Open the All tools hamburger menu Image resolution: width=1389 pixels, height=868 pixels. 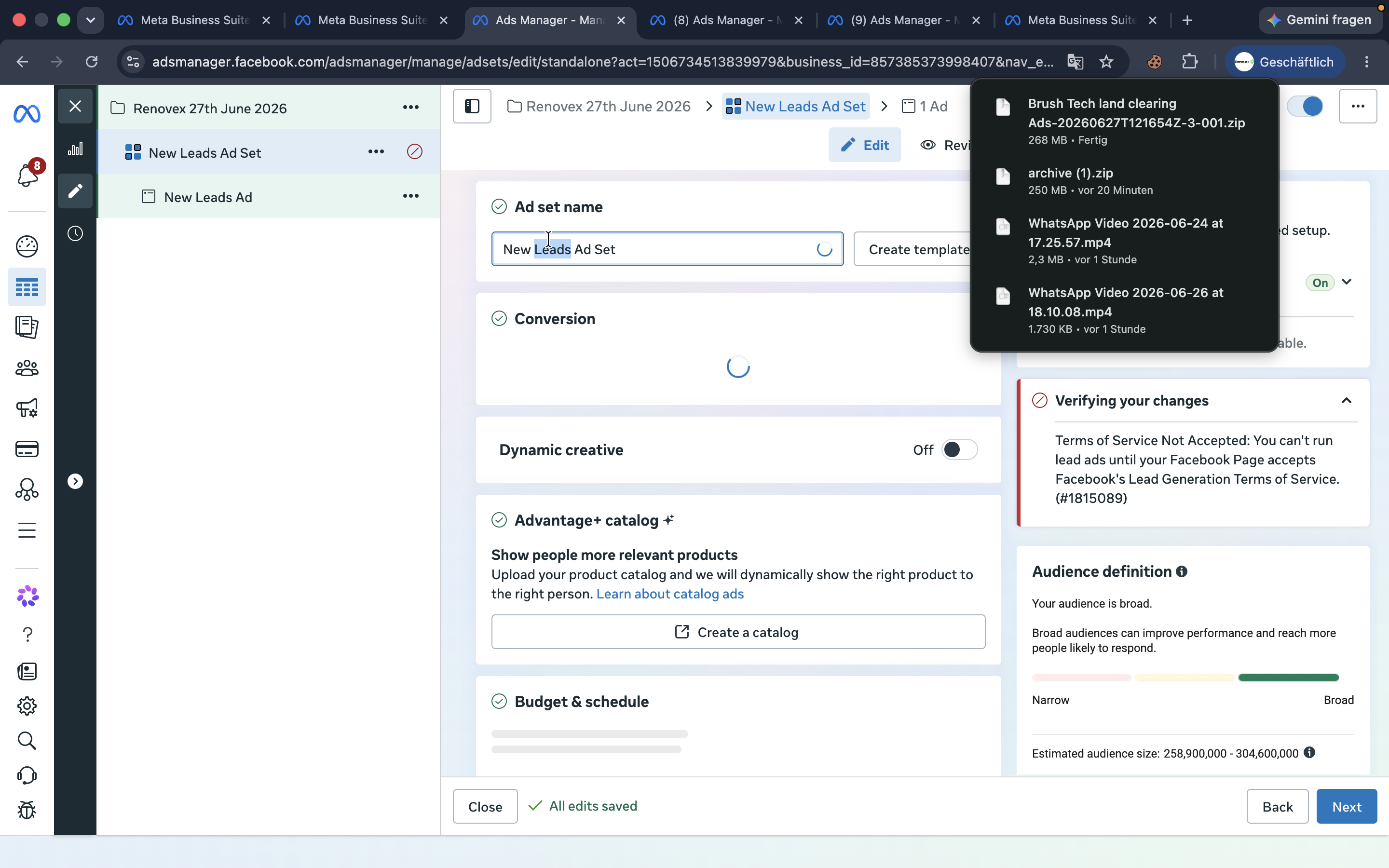pos(27,530)
